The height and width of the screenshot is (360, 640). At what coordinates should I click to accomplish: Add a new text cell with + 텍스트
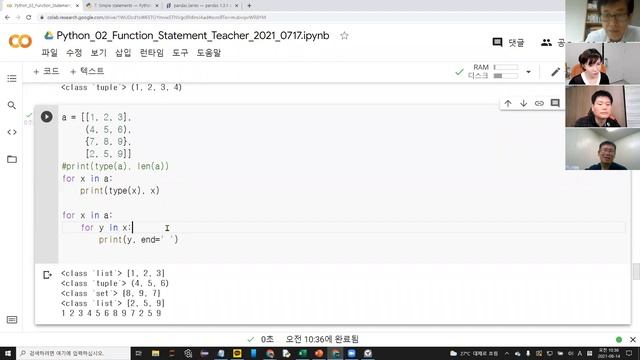87,71
